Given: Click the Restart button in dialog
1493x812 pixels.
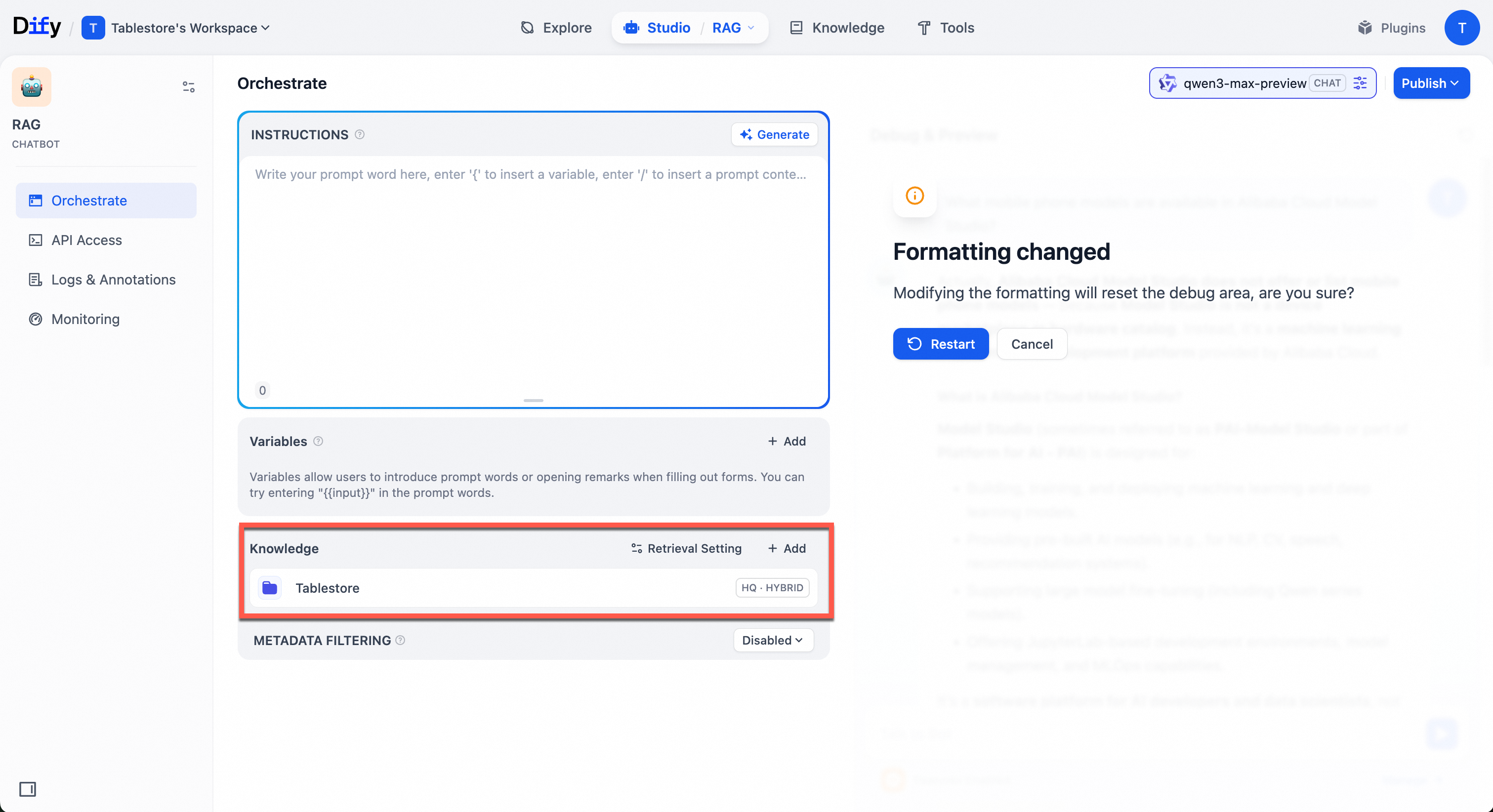Looking at the screenshot, I should click(940, 344).
